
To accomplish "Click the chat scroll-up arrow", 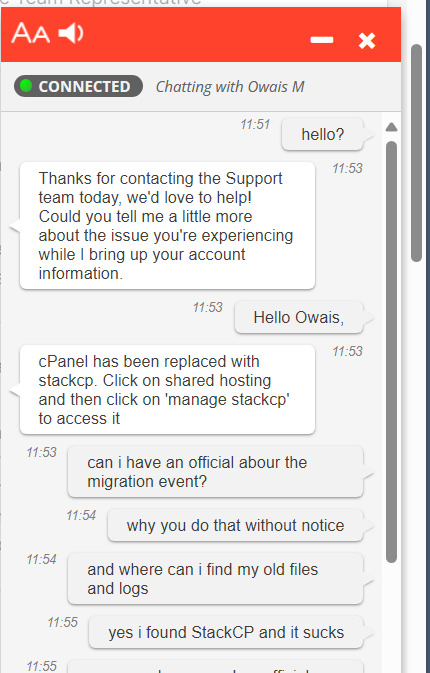I will tap(391, 127).
